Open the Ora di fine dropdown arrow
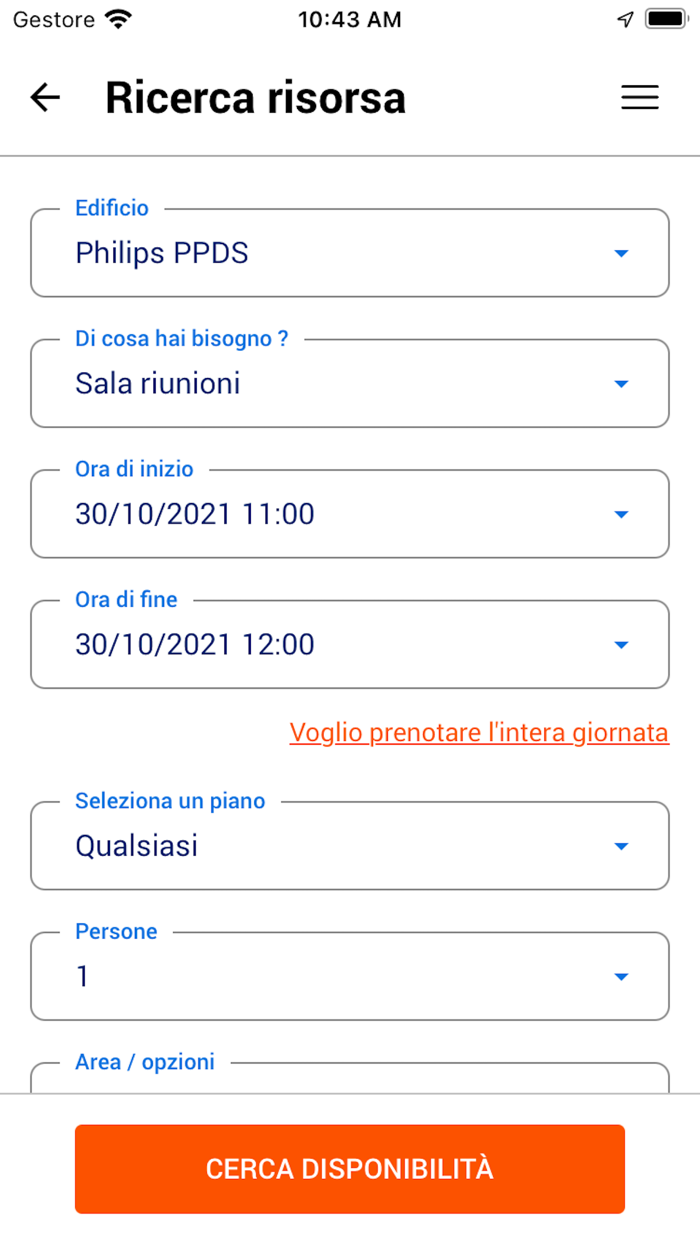Viewport: 700px width, 1244px height. click(x=621, y=645)
